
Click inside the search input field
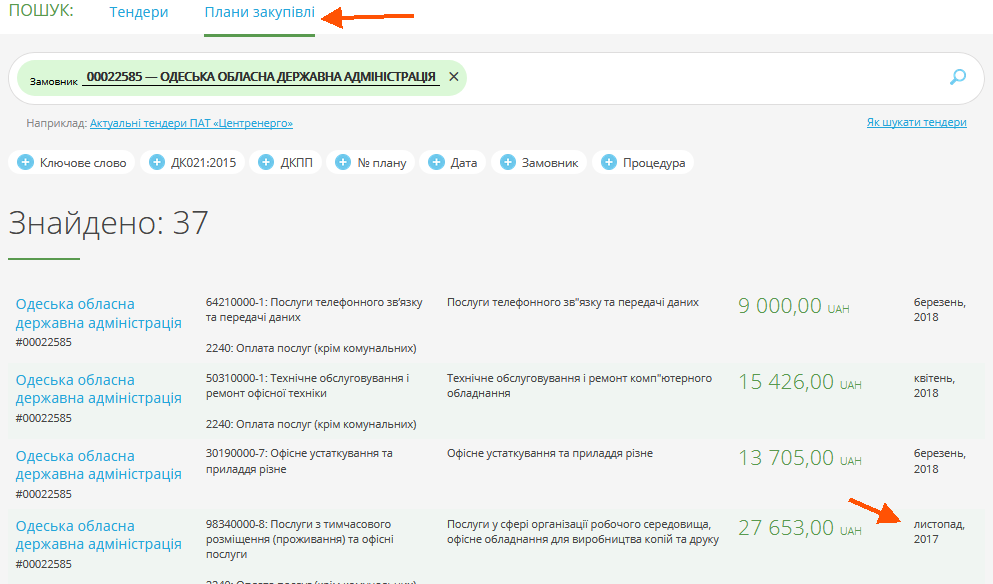(x=700, y=78)
